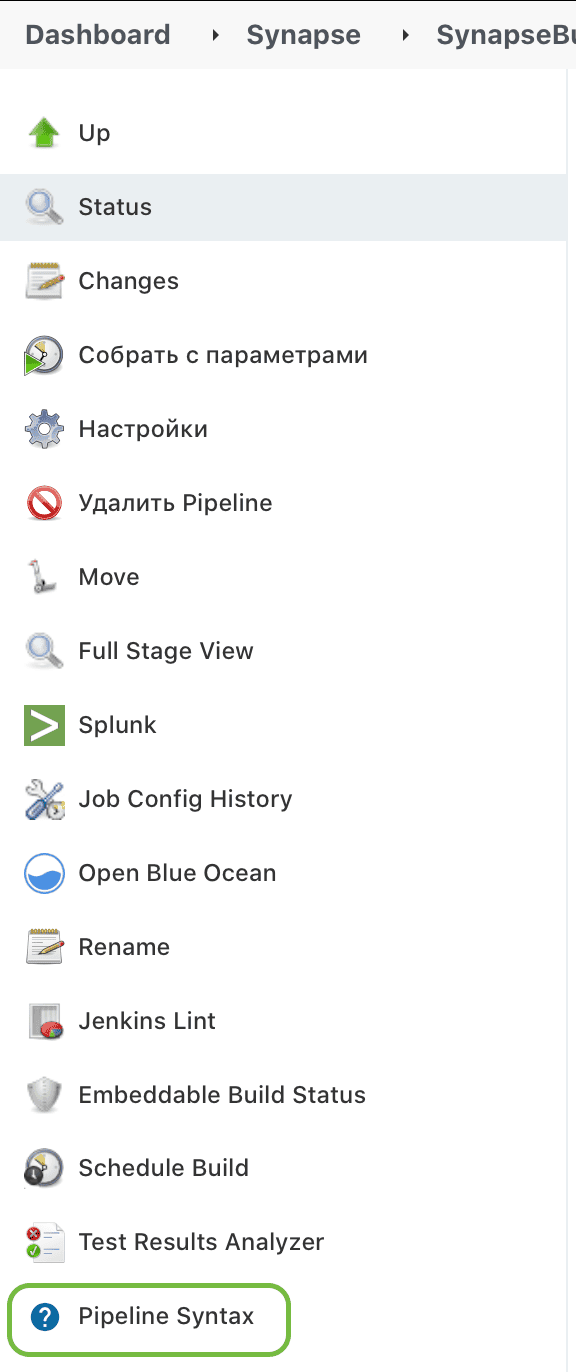This screenshot has height=1372, width=576.
Task: Expand the breadcrumb arrow after Dashboard
Action: [x=215, y=34]
